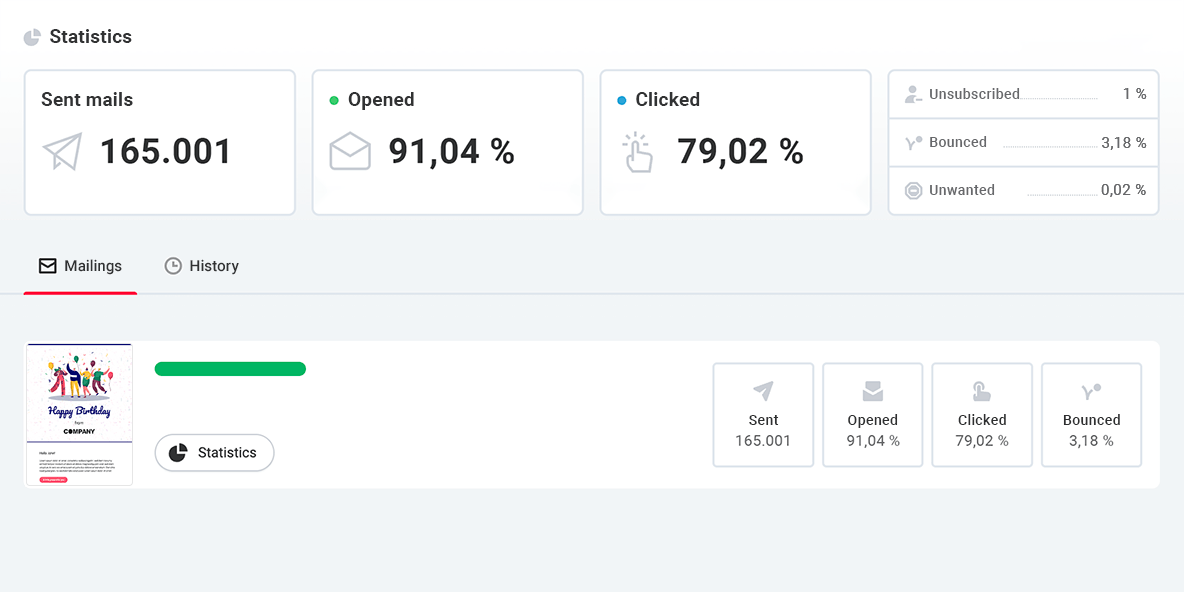Click the open envelope icon in Opened card

[x=350, y=152]
